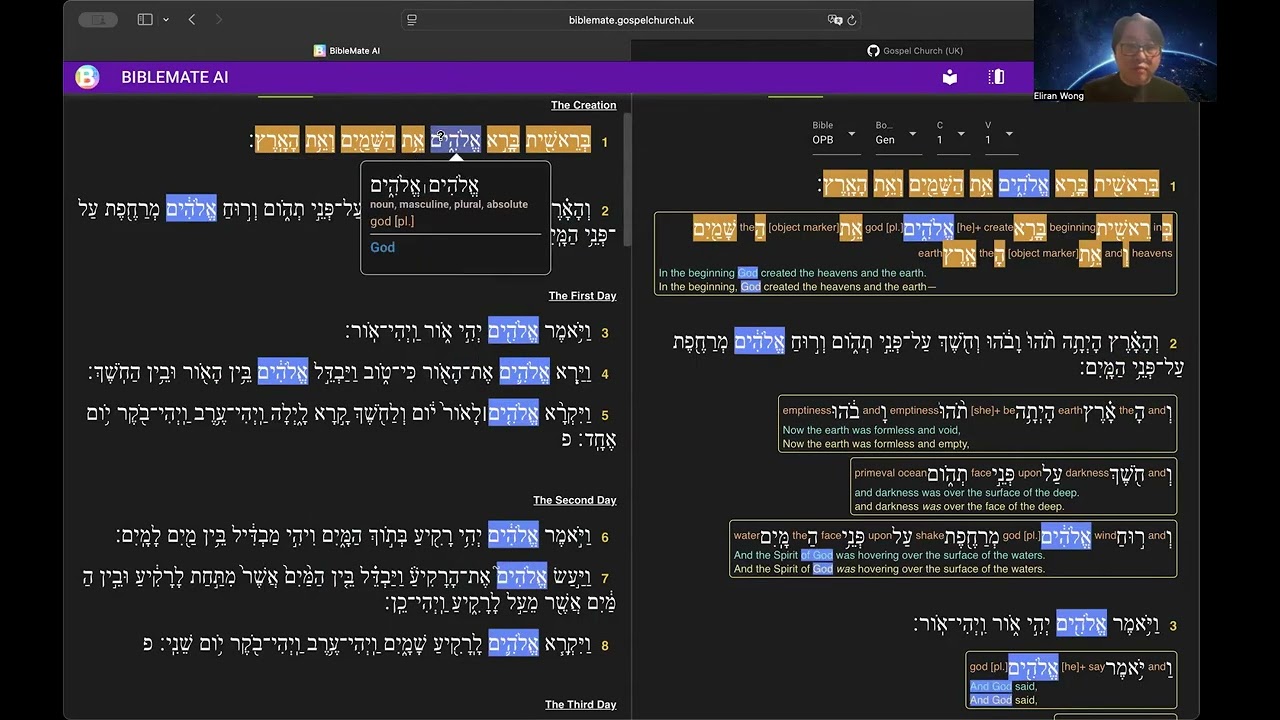Click verse number 8 in left panel
This screenshot has width=1280, height=720.
click(604, 646)
